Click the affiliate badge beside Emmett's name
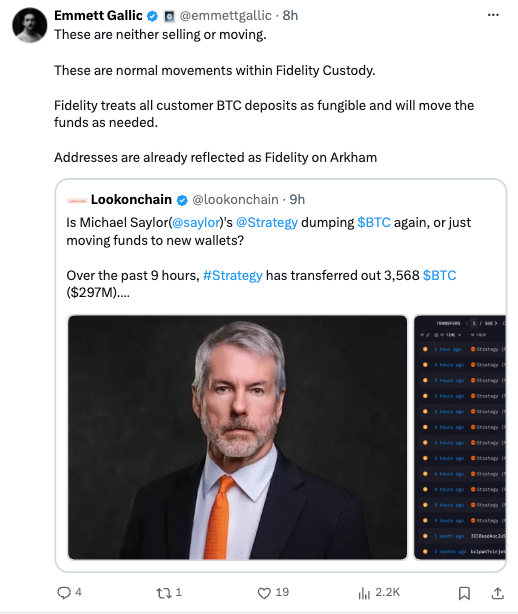This screenshot has height=614, width=518. (169, 16)
